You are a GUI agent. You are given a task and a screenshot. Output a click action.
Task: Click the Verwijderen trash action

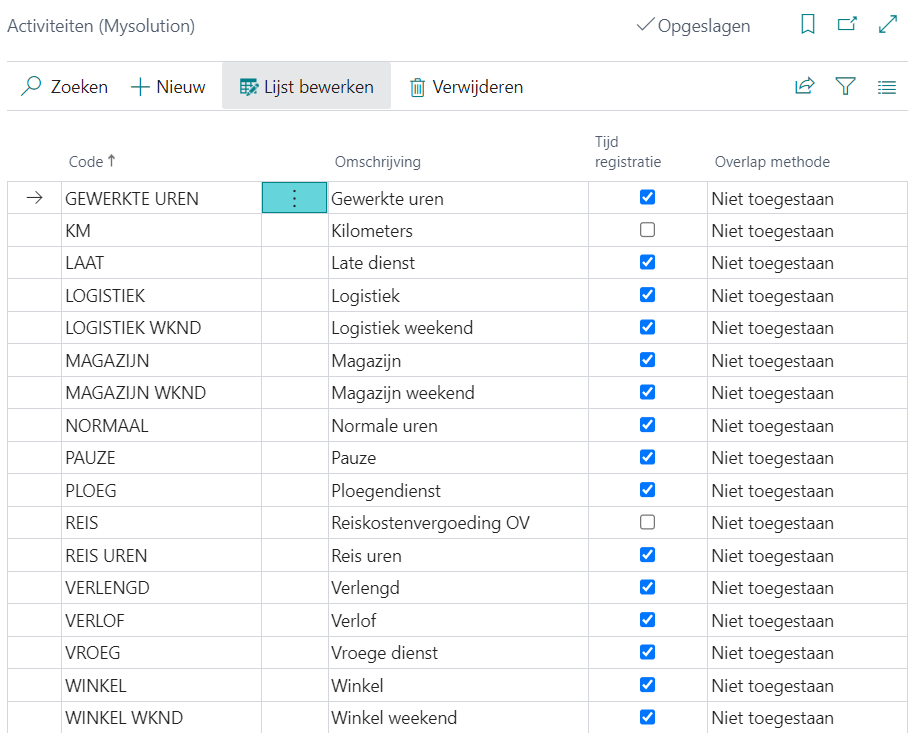(466, 87)
